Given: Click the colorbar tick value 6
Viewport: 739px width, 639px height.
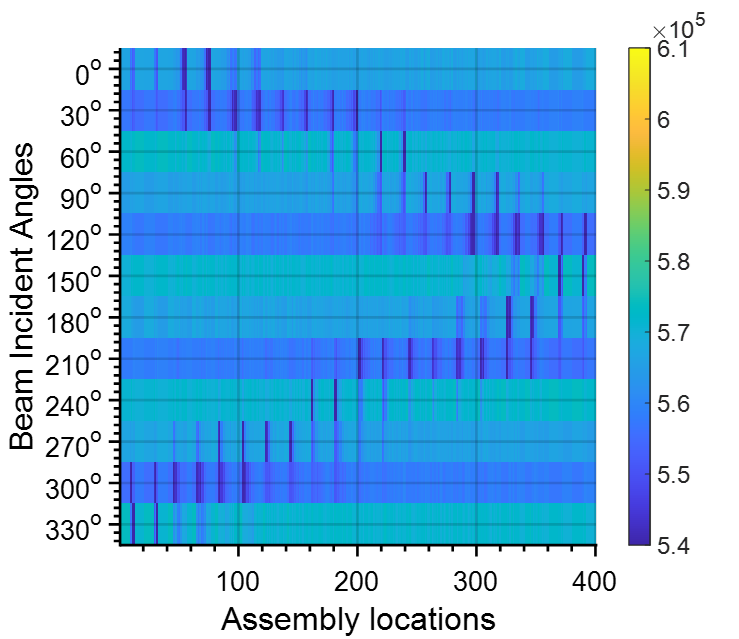Looking at the screenshot, I should [x=664, y=120].
